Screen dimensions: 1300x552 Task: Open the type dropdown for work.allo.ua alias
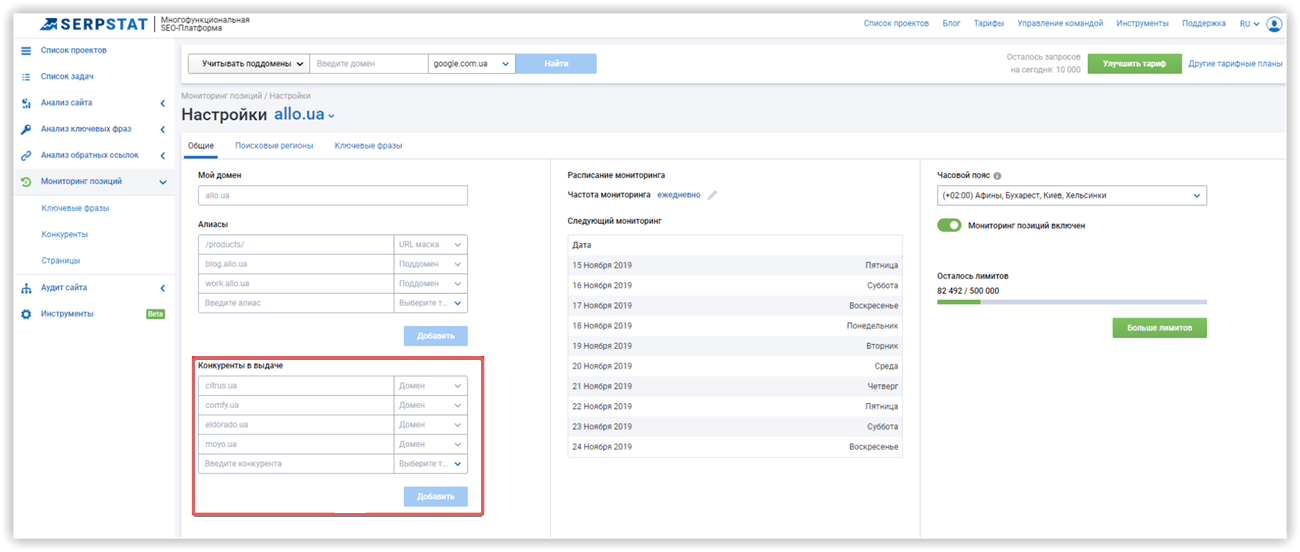pyautogui.click(x=431, y=283)
